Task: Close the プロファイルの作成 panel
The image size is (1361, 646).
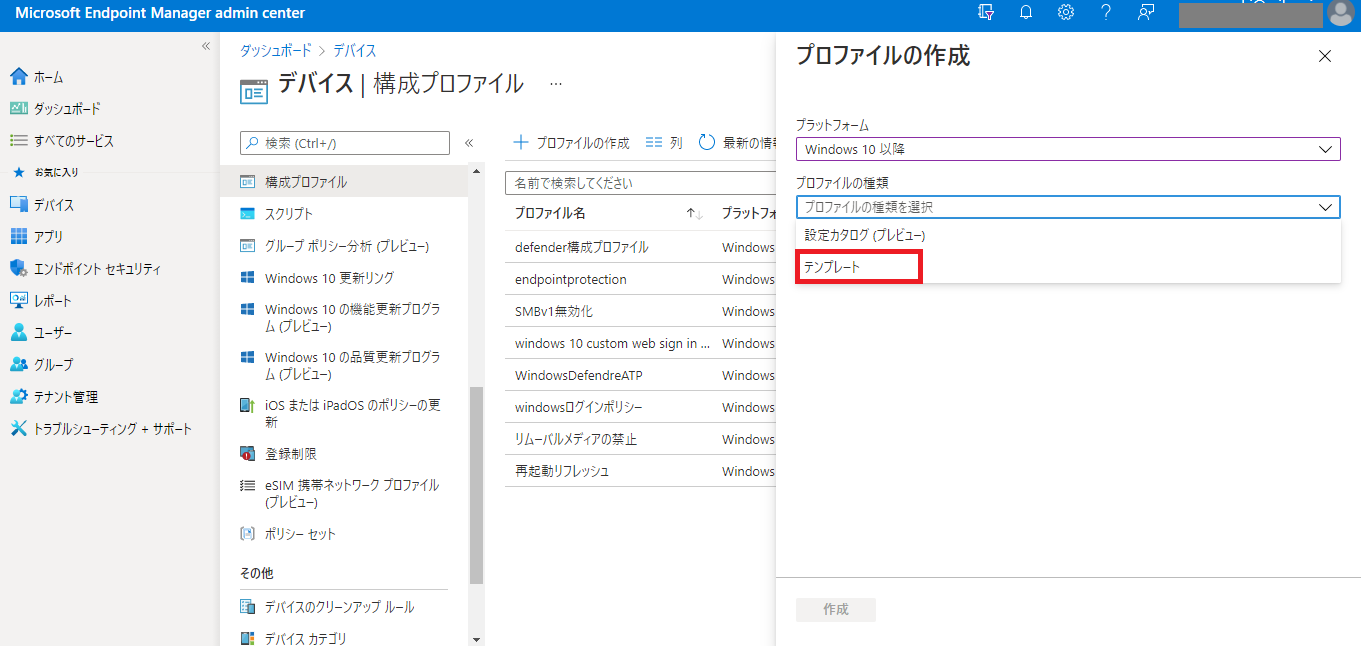Action: coord(1325,56)
